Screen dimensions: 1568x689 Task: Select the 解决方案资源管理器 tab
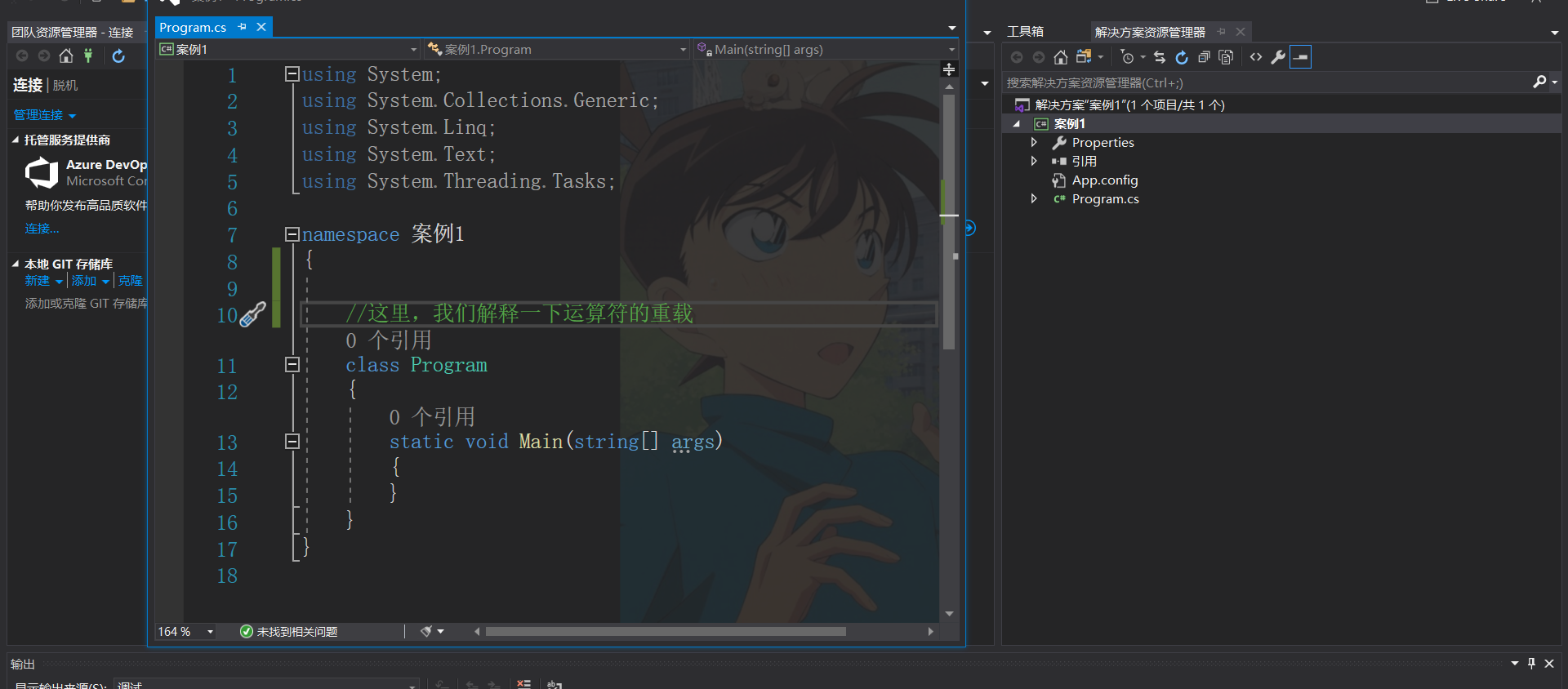[x=1150, y=32]
